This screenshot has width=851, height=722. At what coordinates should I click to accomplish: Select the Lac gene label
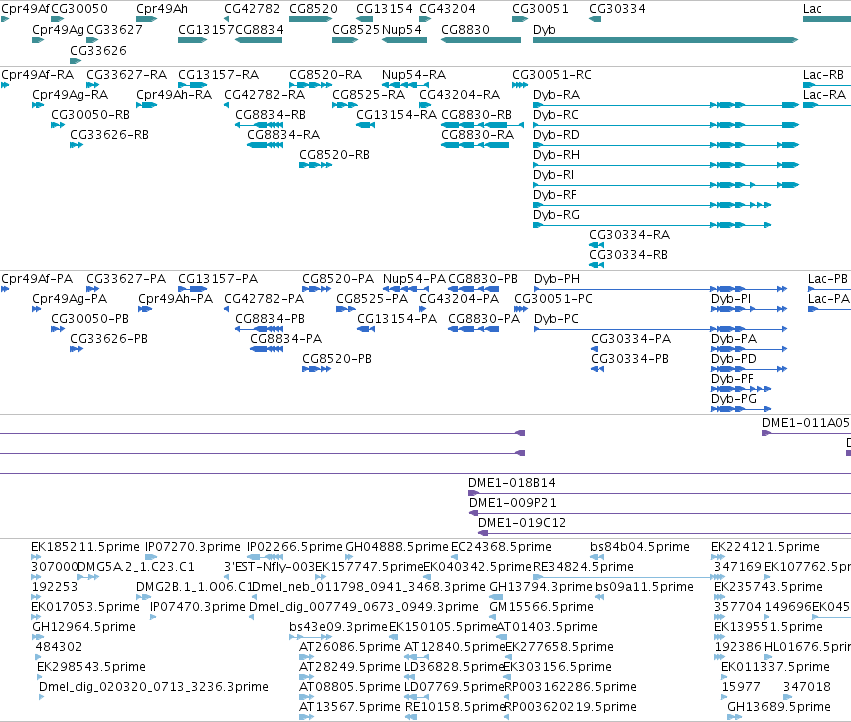click(812, 9)
